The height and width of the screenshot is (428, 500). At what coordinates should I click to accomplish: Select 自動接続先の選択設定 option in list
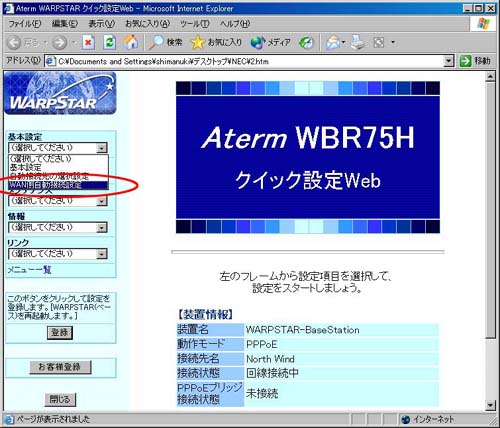click(x=58, y=176)
